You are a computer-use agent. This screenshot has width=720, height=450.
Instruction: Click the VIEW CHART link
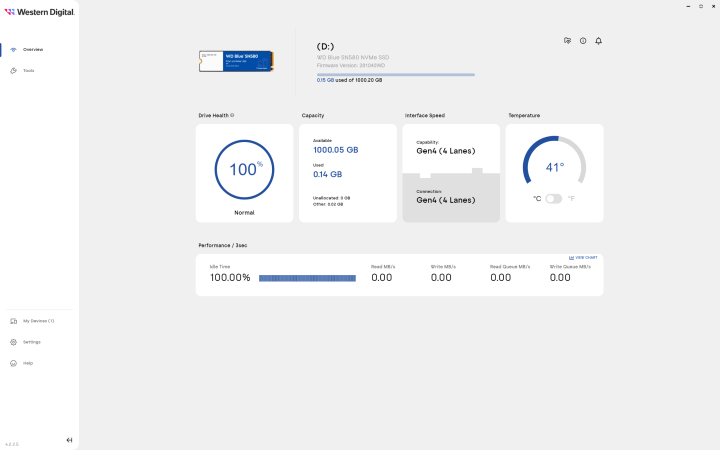583,257
